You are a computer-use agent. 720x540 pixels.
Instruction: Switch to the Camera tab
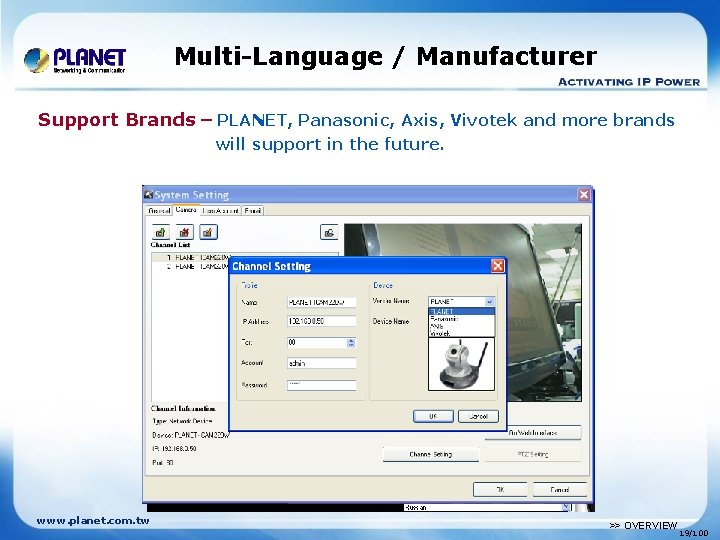186,210
